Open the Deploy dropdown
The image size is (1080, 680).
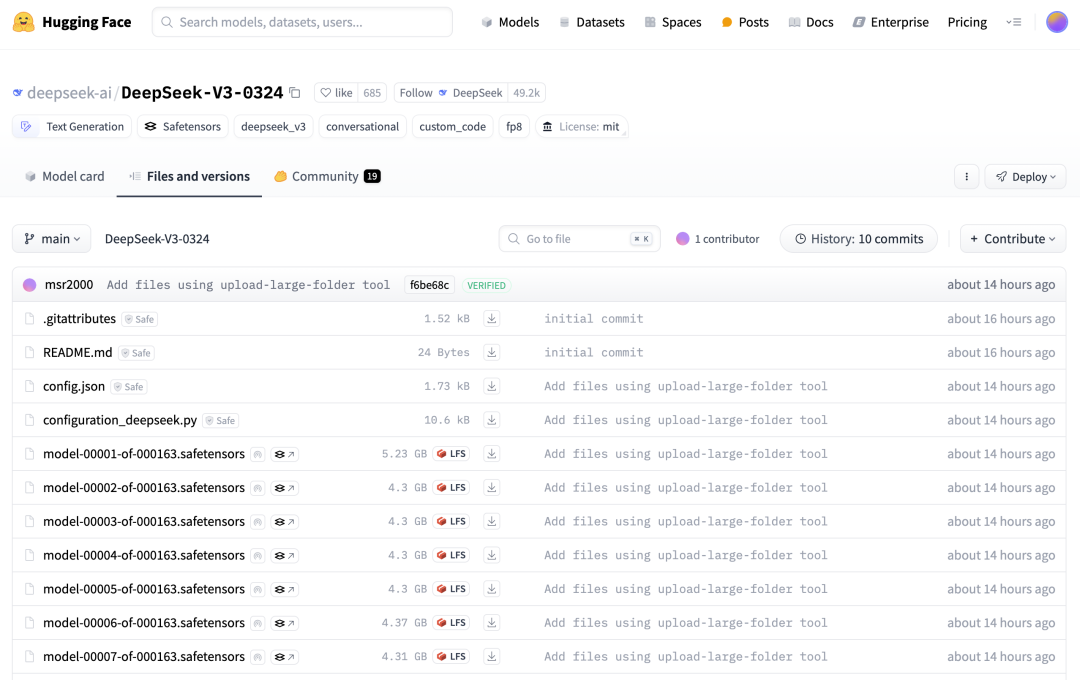(1025, 177)
